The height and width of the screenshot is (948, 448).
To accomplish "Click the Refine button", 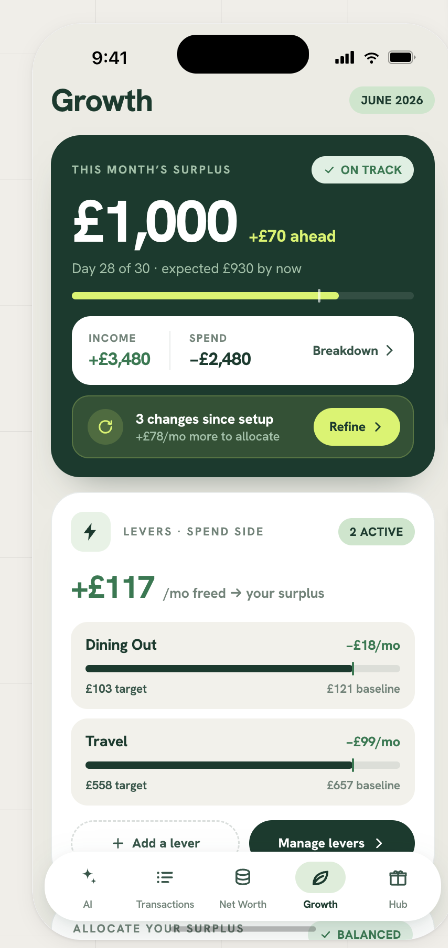I will tap(357, 427).
